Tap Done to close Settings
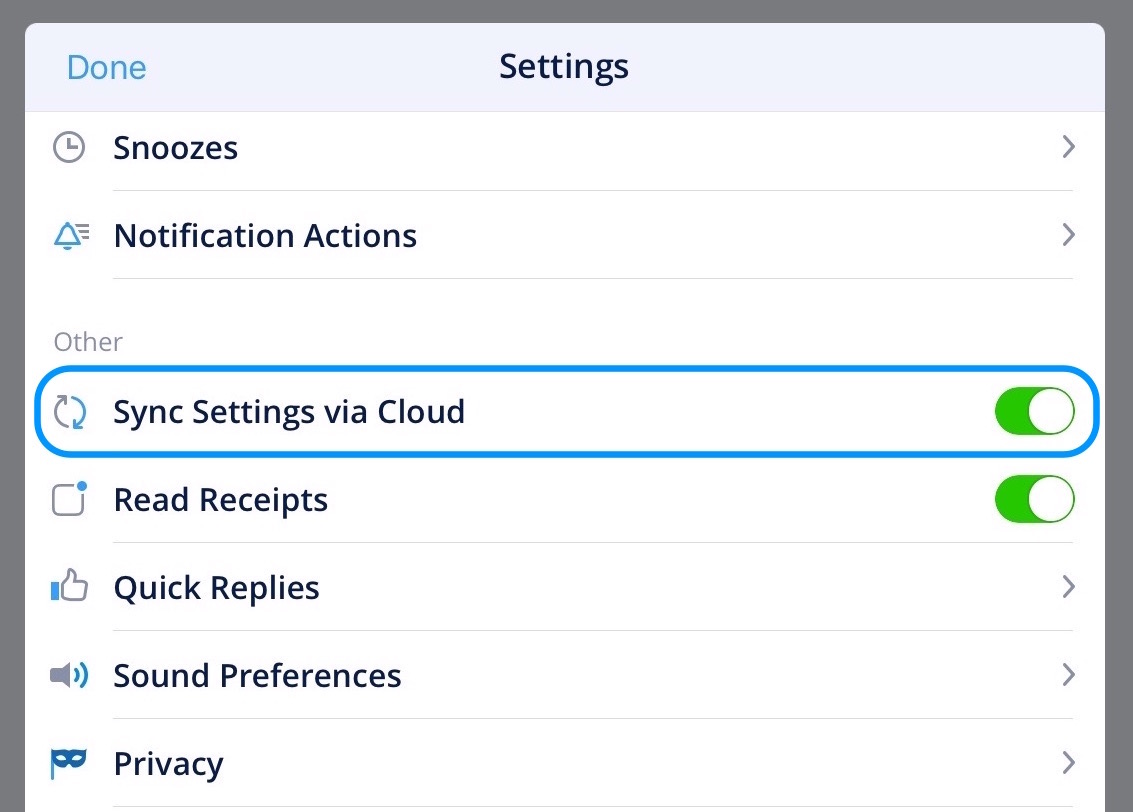This screenshot has height=812, width=1133. (x=106, y=68)
